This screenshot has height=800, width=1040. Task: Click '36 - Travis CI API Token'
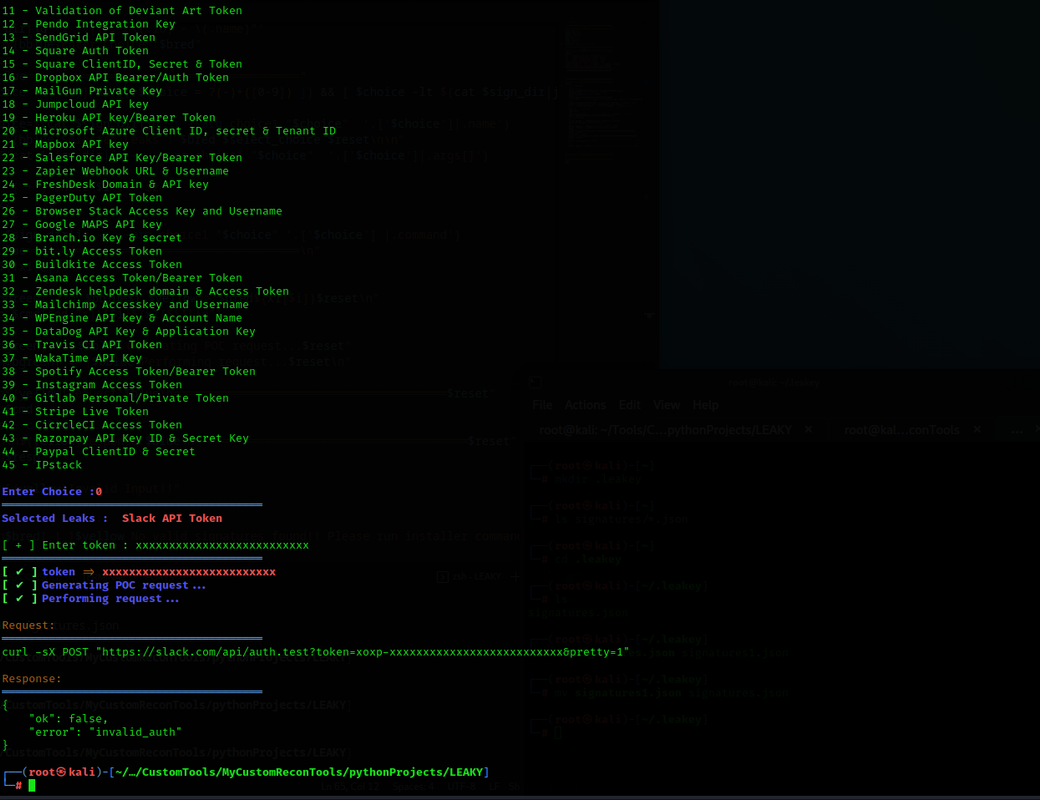click(x=82, y=344)
